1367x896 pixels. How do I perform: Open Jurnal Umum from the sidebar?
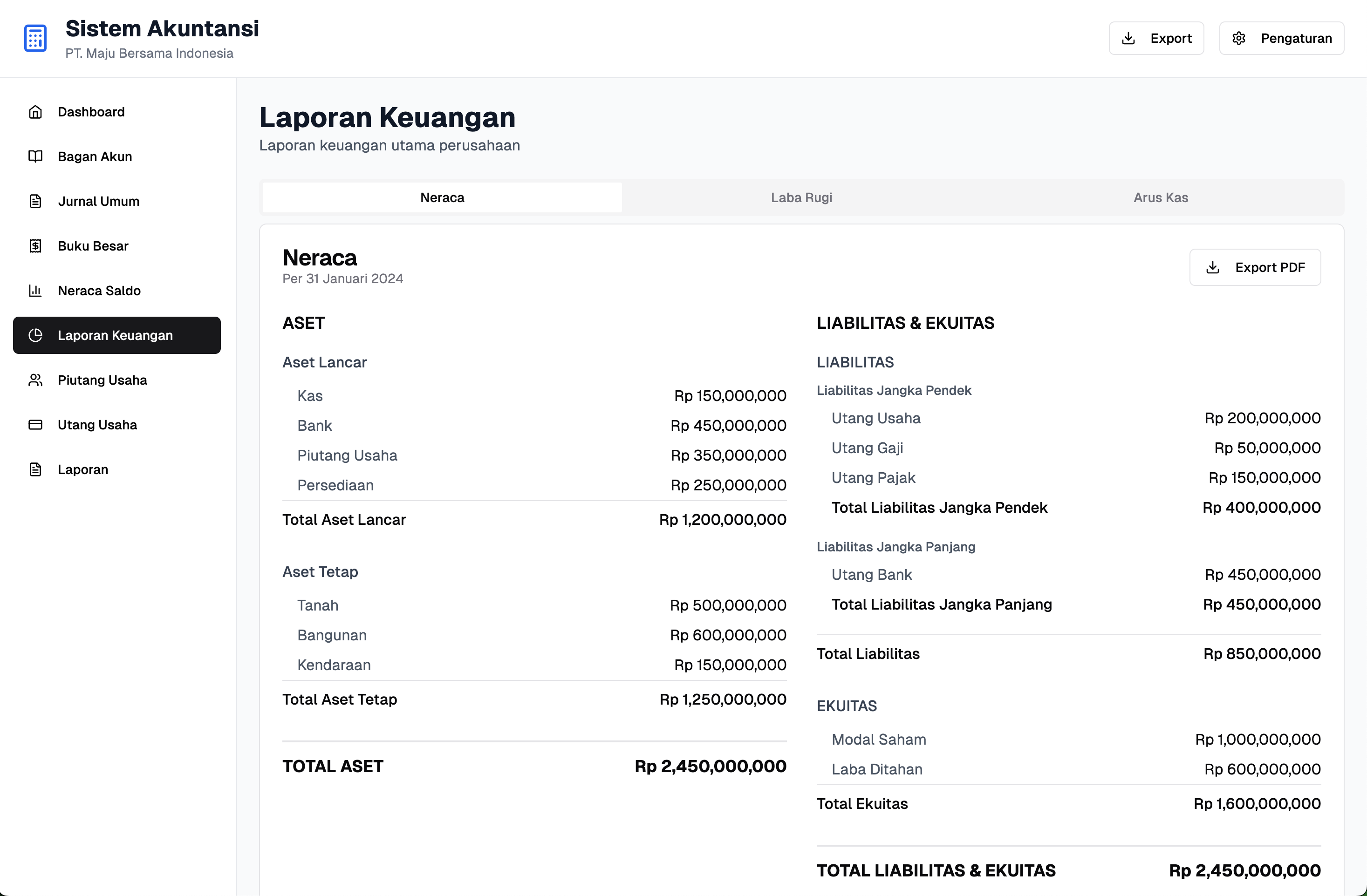pos(116,202)
